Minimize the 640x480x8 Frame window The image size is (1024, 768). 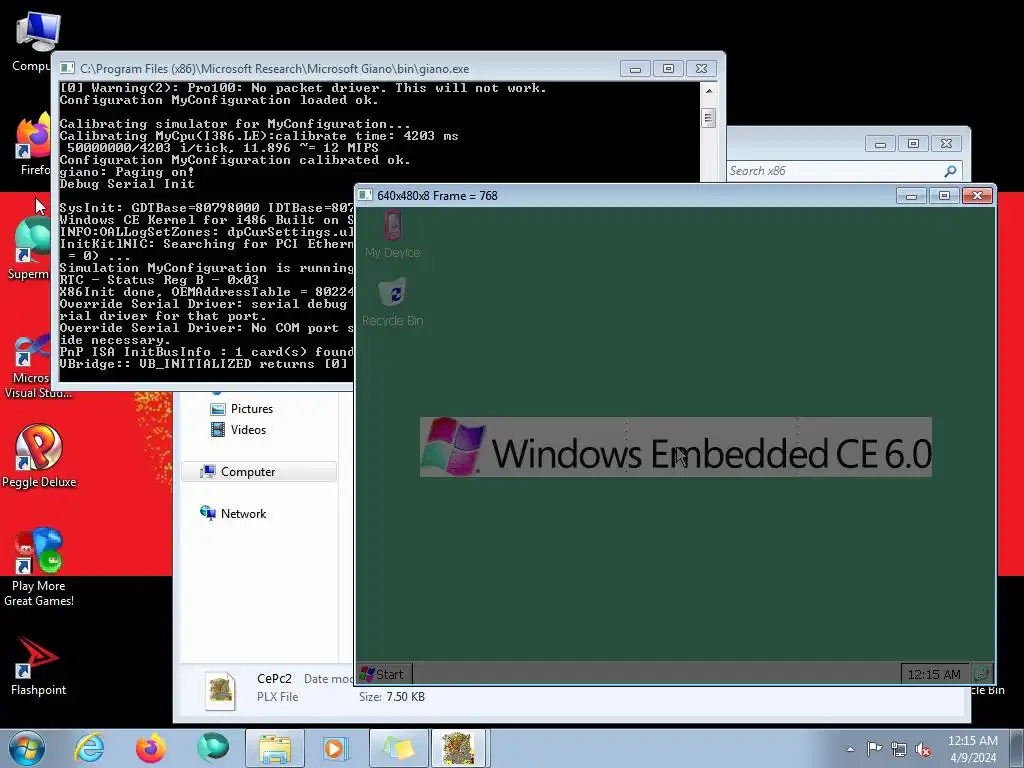point(912,195)
